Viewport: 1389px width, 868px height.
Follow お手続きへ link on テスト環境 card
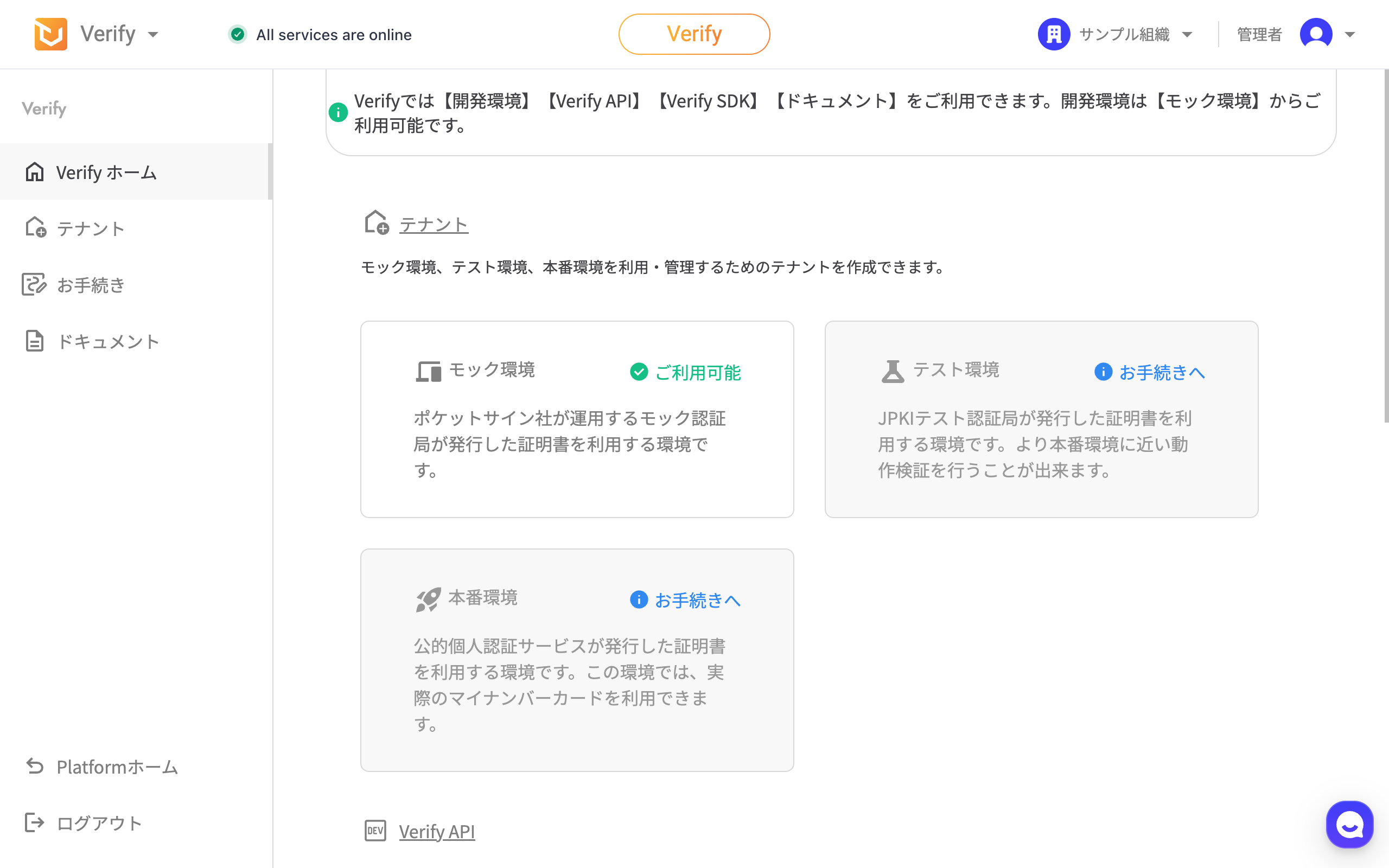tap(1161, 373)
